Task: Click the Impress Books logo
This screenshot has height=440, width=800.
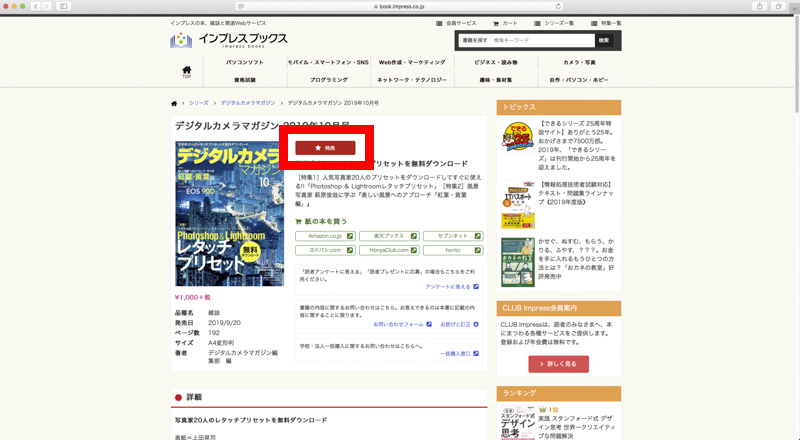Action: pos(229,40)
